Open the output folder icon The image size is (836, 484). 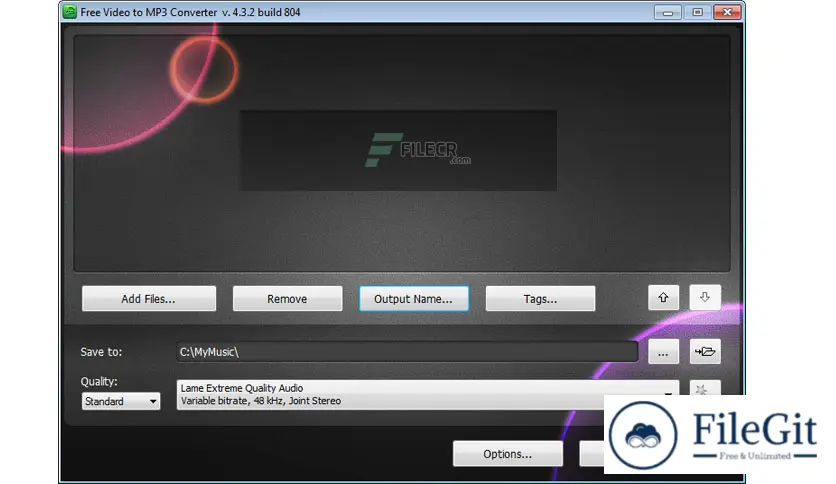705,352
